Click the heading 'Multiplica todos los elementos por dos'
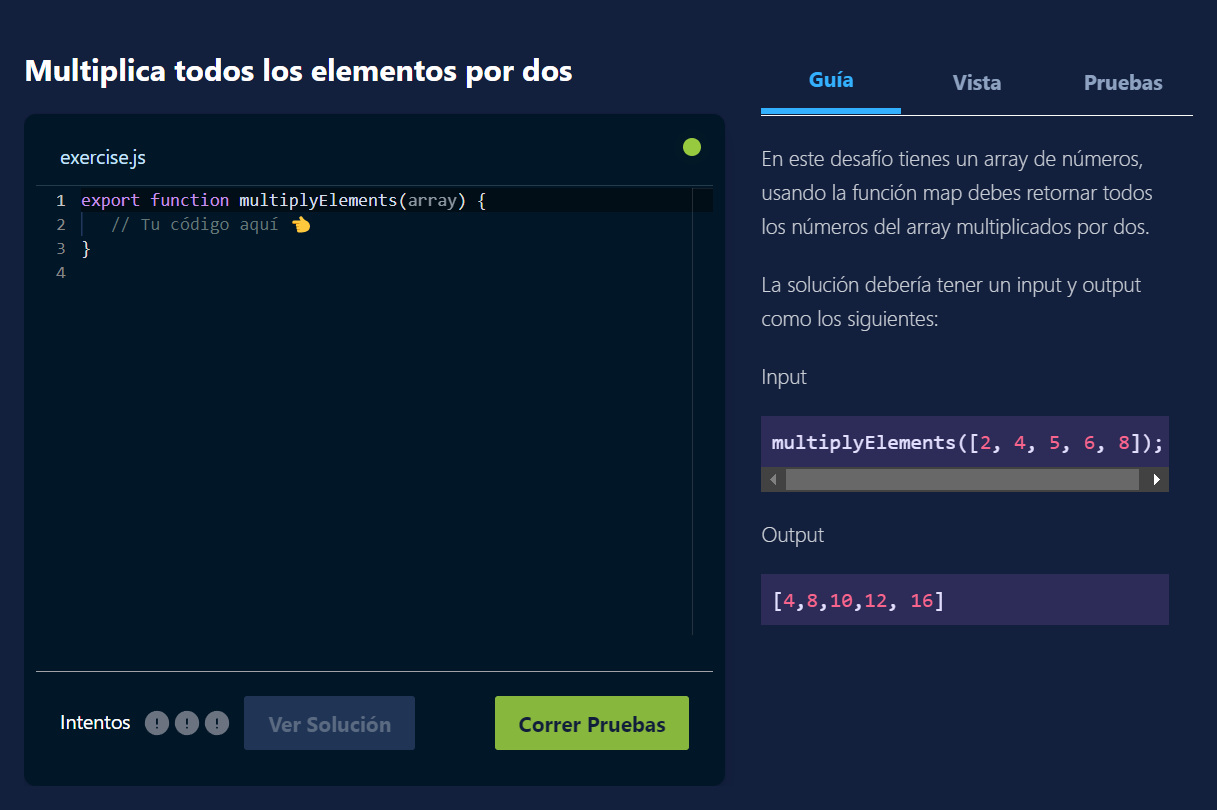1217x810 pixels. tap(298, 71)
